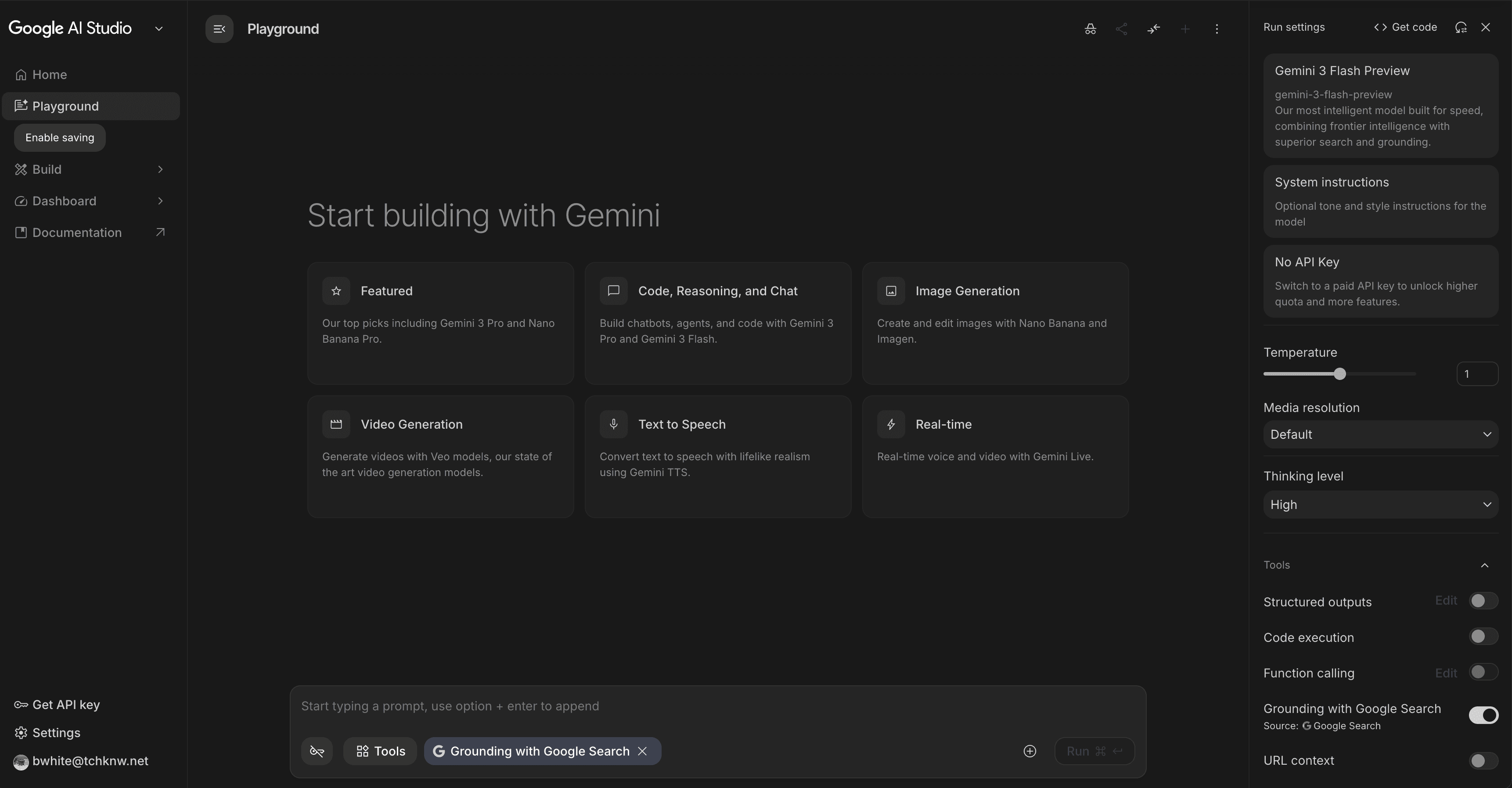Open the Media resolution dropdown
Image resolution: width=1512 pixels, height=788 pixels.
tap(1381, 433)
